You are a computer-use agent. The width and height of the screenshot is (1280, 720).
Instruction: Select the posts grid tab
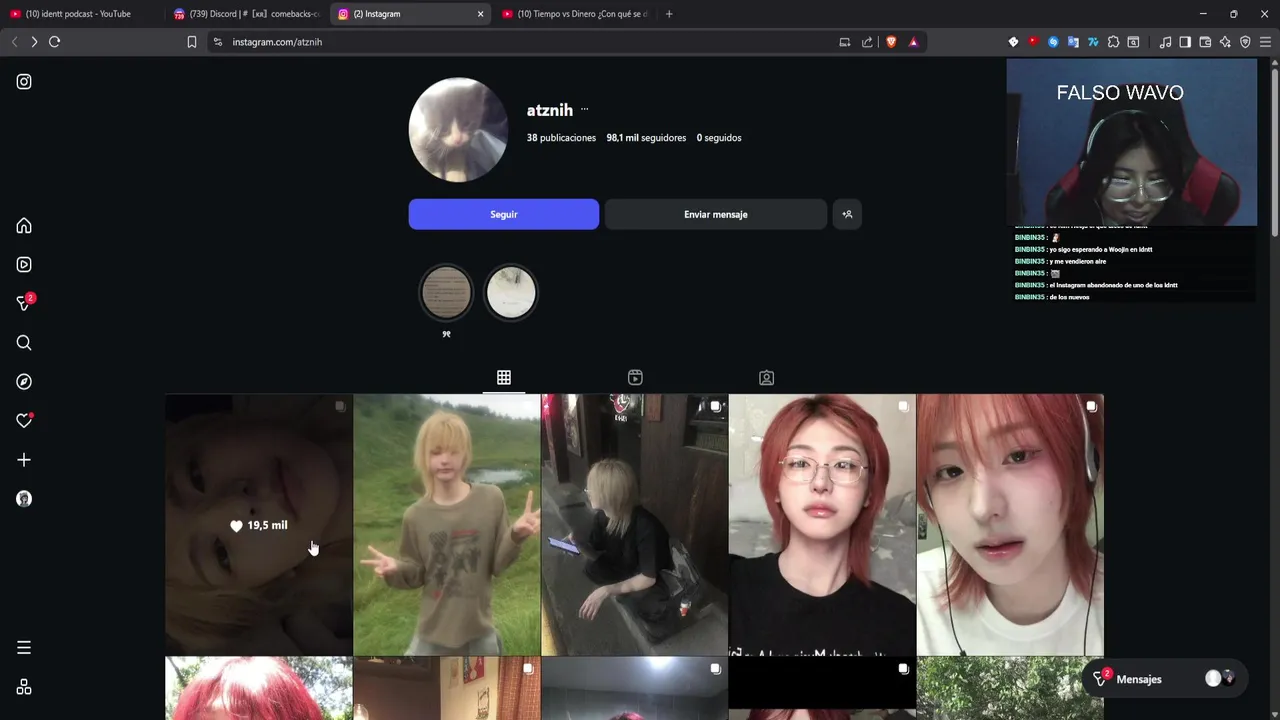click(504, 377)
